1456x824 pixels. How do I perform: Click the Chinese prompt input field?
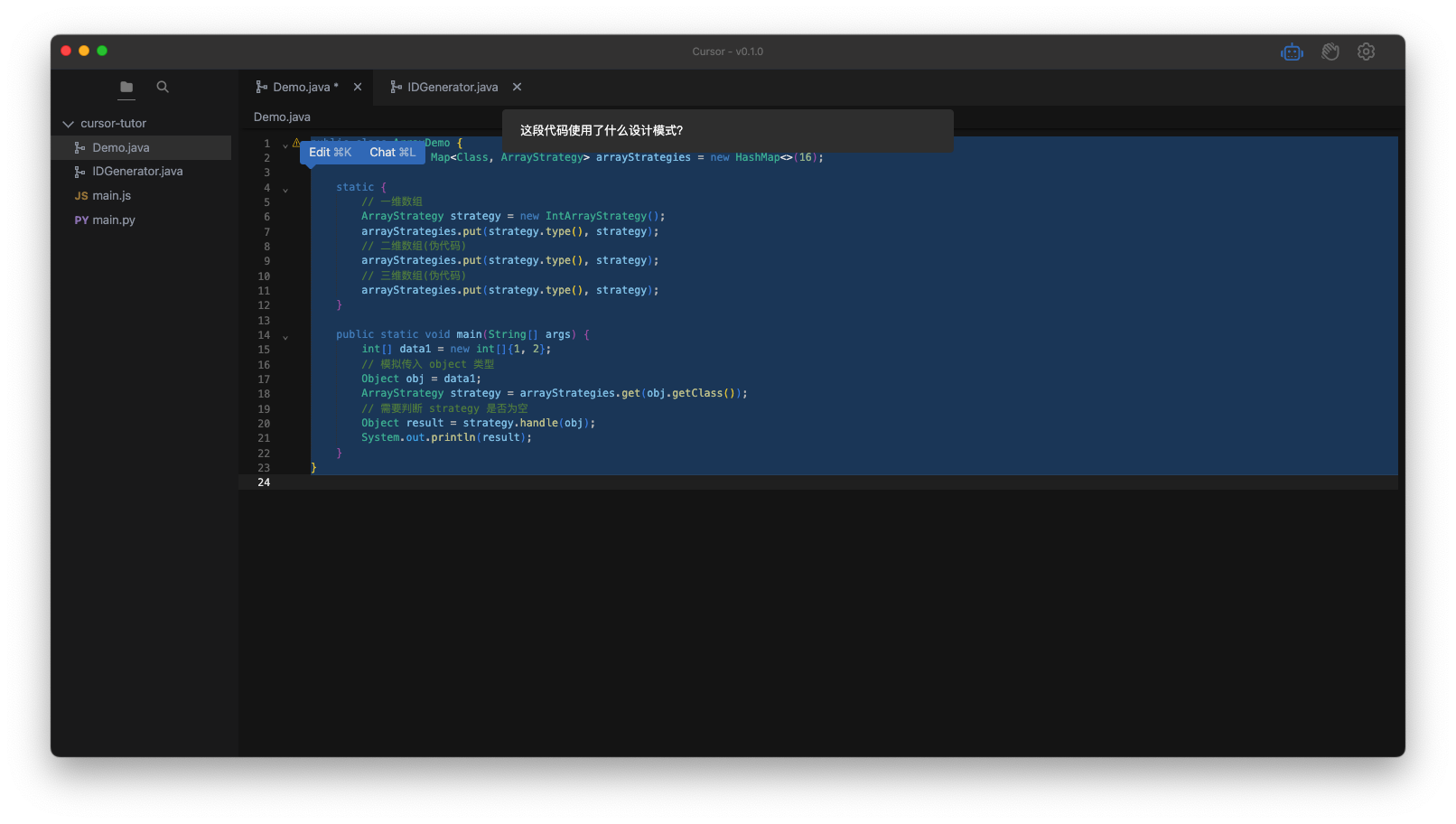coord(727,131)
